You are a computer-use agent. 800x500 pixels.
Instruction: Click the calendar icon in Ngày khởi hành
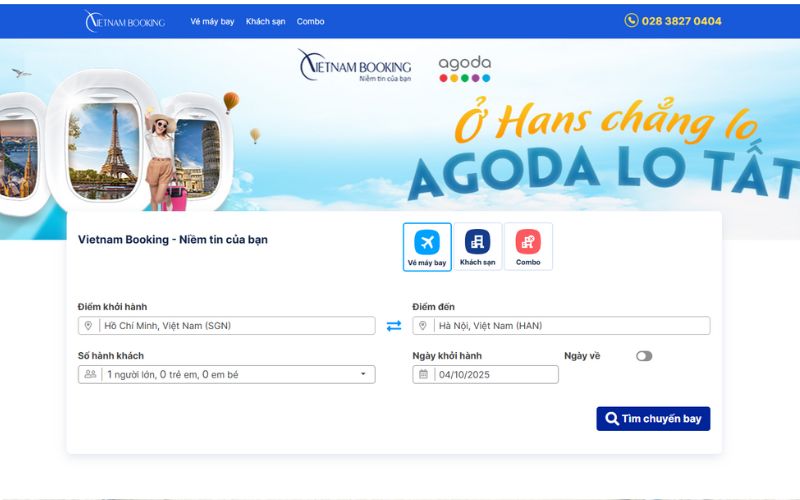pyautogui.click(x=423, y=374)
